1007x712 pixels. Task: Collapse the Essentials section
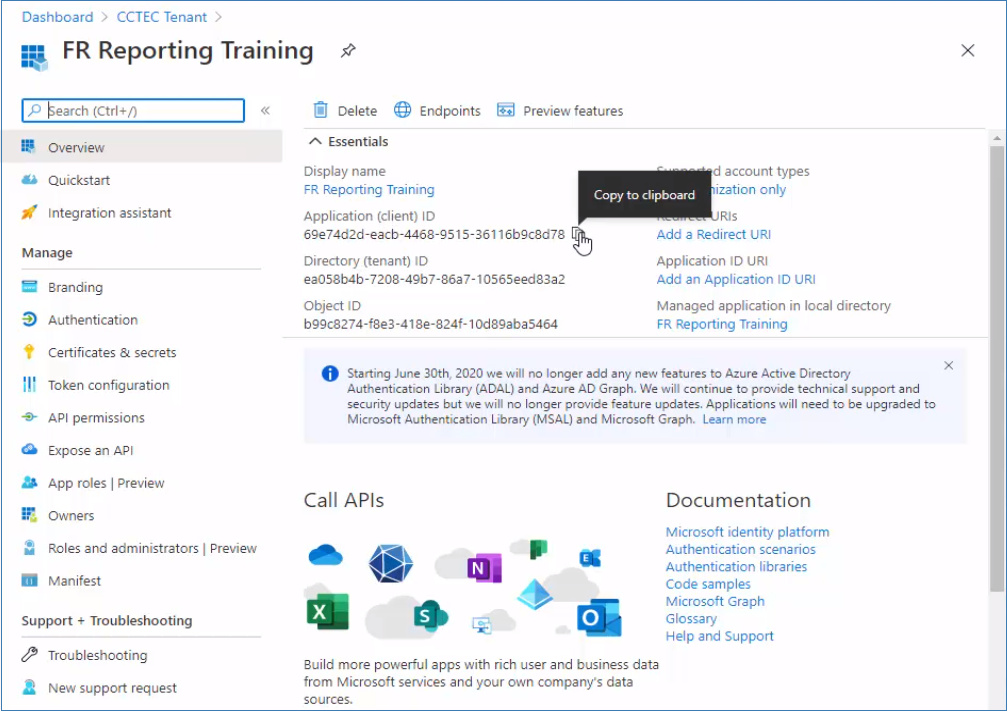coord(315,141)
